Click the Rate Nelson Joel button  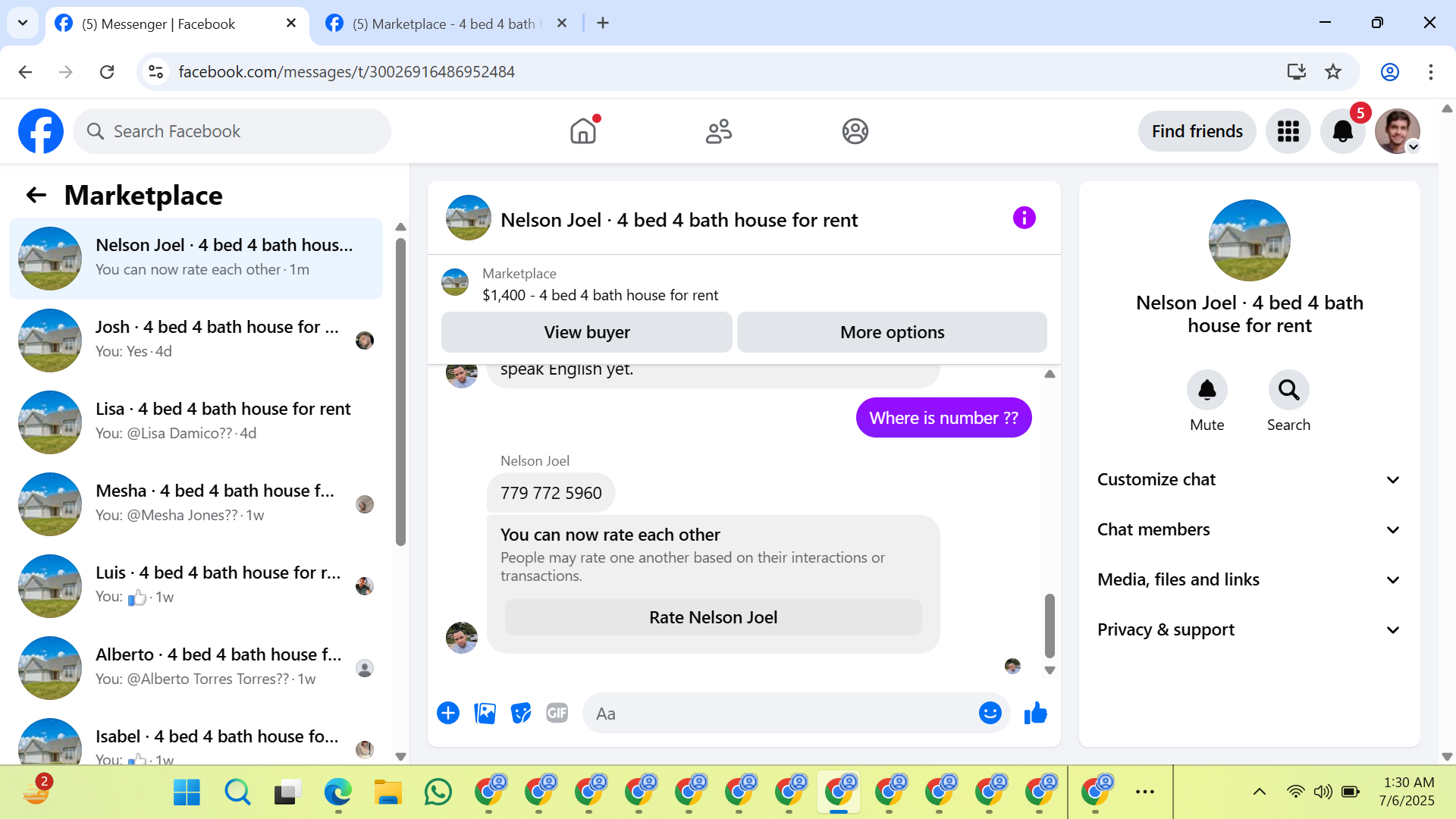(713, 617)
